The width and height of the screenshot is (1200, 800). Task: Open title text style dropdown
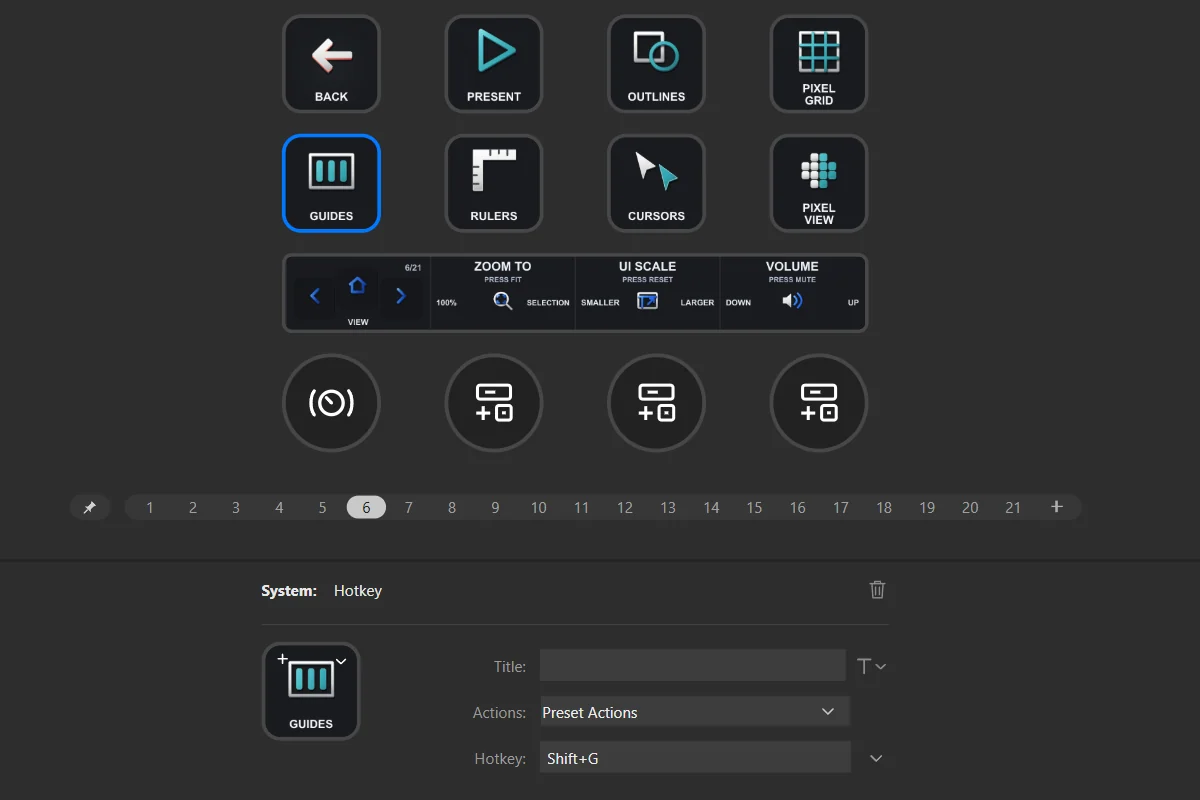(872, 666)
